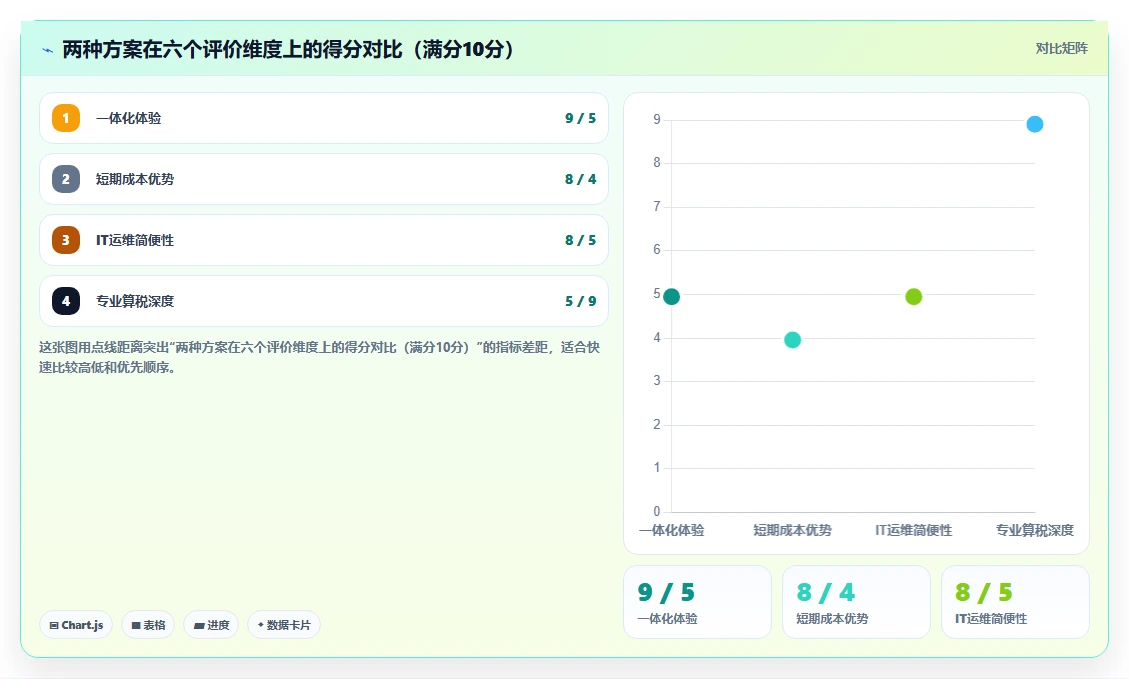1129x679 pixels.
Task: Click the turquoise data point for 短期成本优势
Action: [x=792, y=340]
